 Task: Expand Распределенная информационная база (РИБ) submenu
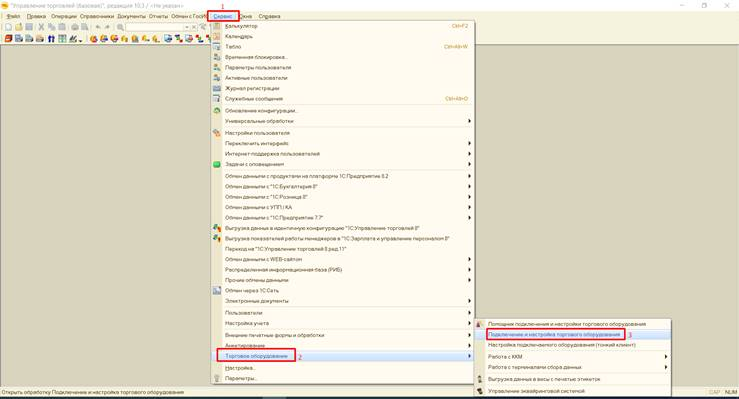(343, 269)
